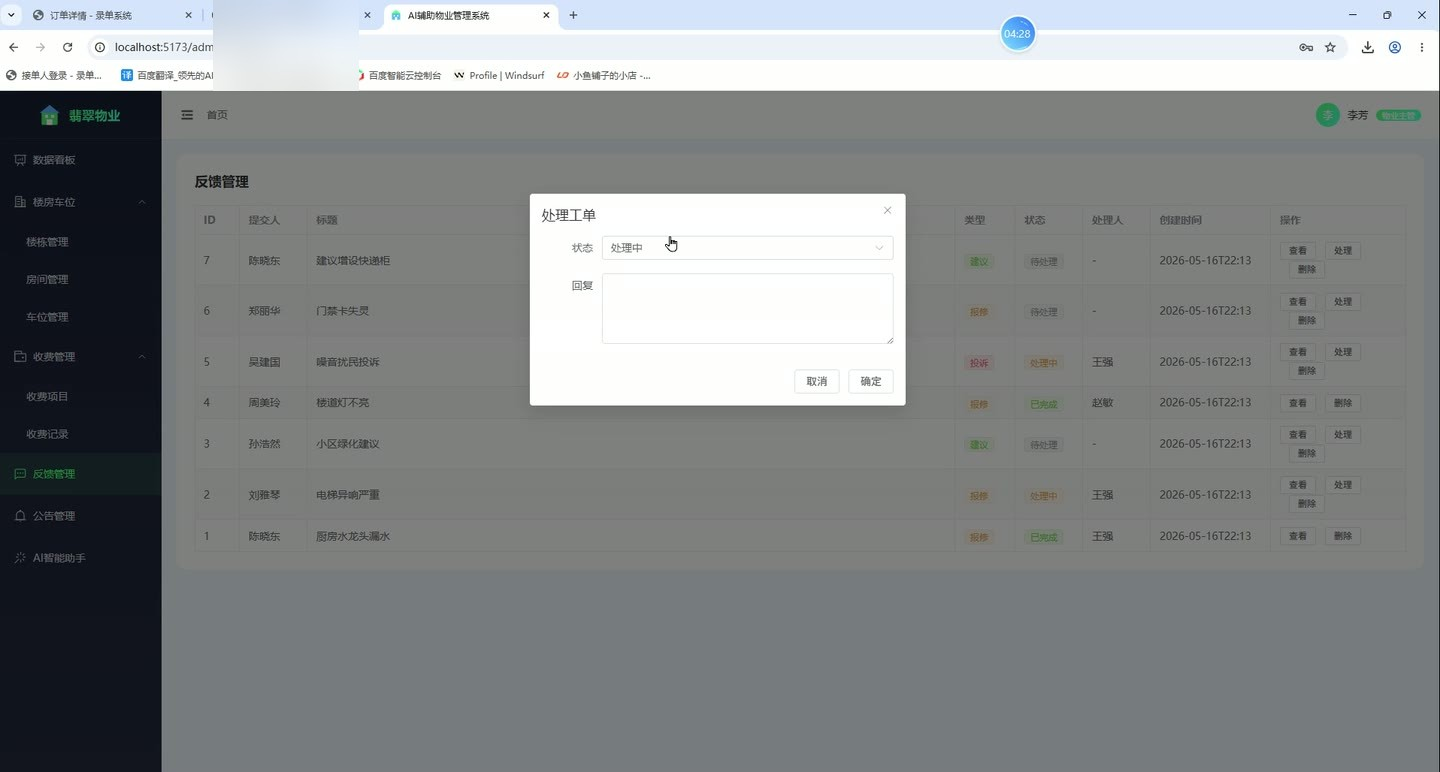Click 处理 for row 门禁卡失灵

point(1343,302)
